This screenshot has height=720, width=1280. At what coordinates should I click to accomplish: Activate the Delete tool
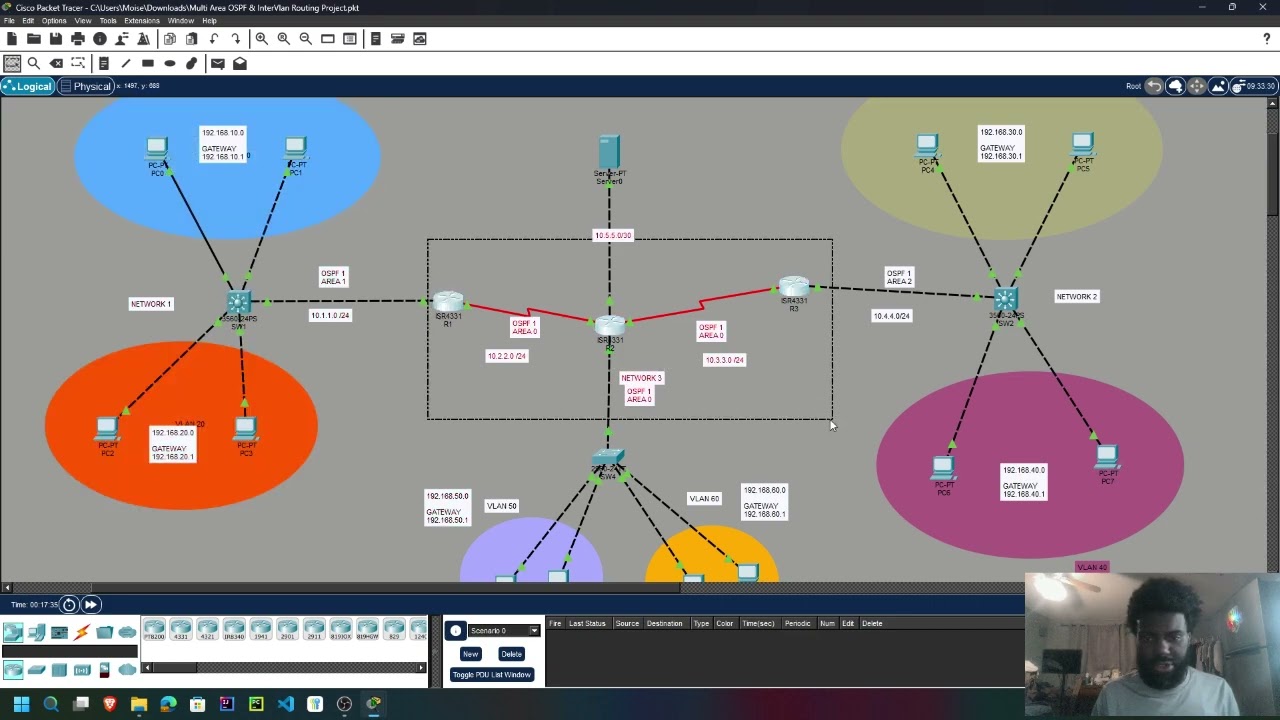click(x=56, y=63)
